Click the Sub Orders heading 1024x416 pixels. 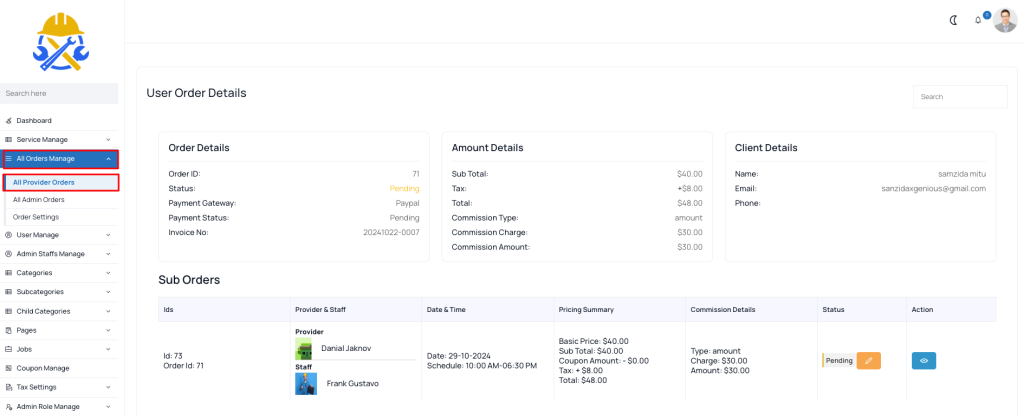(x=189, y=280)
